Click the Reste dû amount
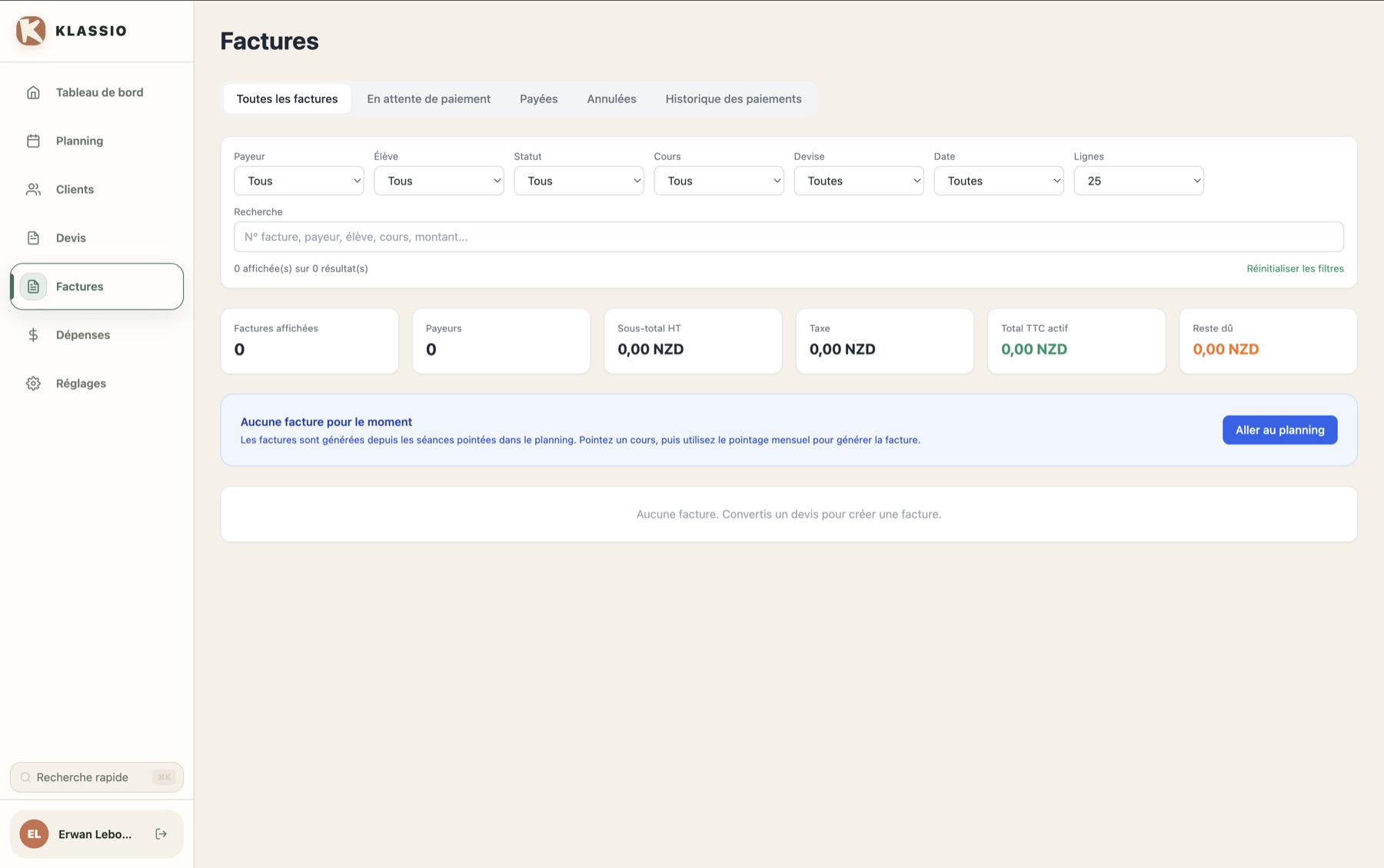The width and height of the screenshot is (1384, 868). (x=1226, y=349)
